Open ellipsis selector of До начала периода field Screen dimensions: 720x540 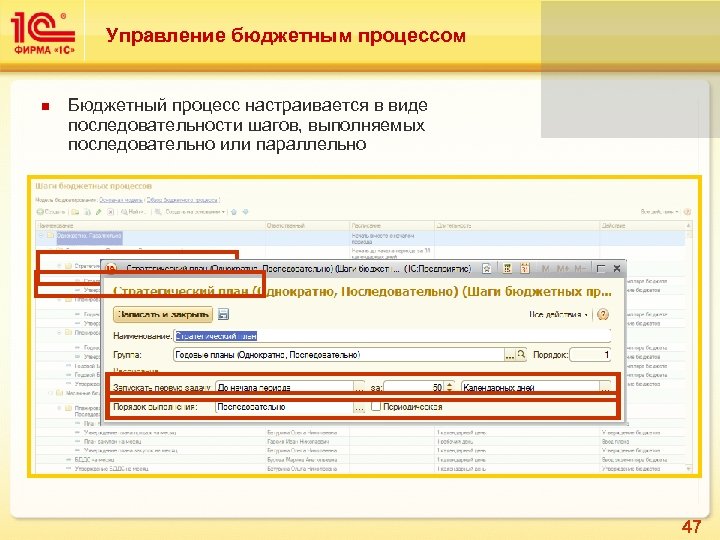click(360, 388)
